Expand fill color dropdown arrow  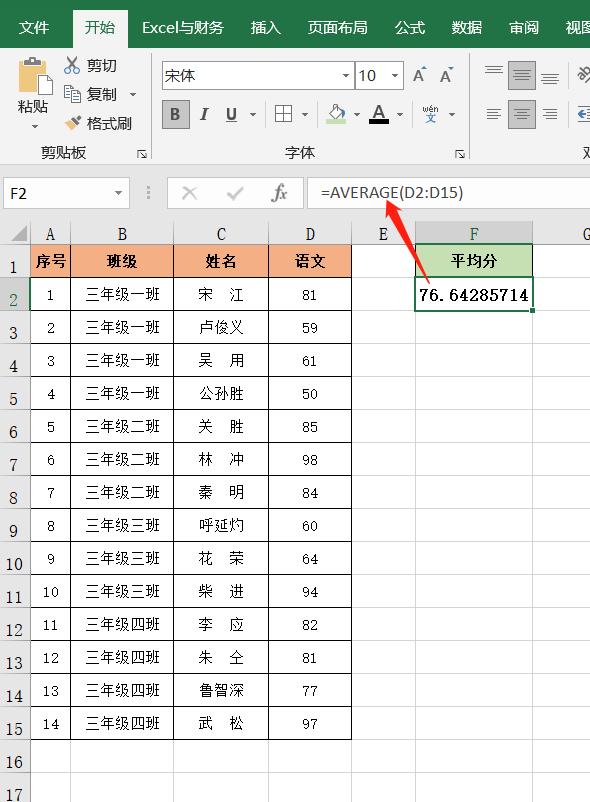click(x=357, y=114)
